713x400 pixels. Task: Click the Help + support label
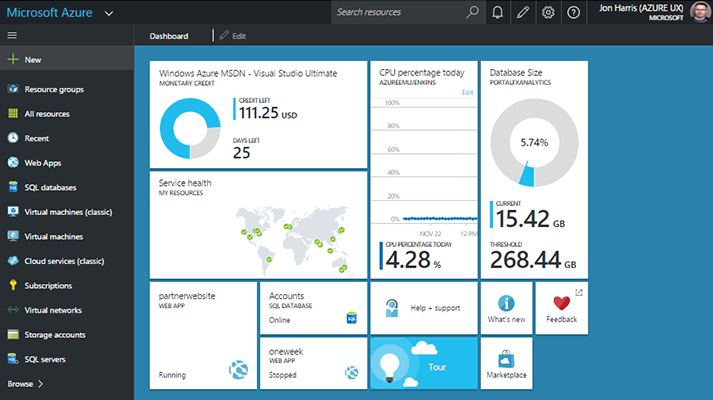click(x=435, y=308)
